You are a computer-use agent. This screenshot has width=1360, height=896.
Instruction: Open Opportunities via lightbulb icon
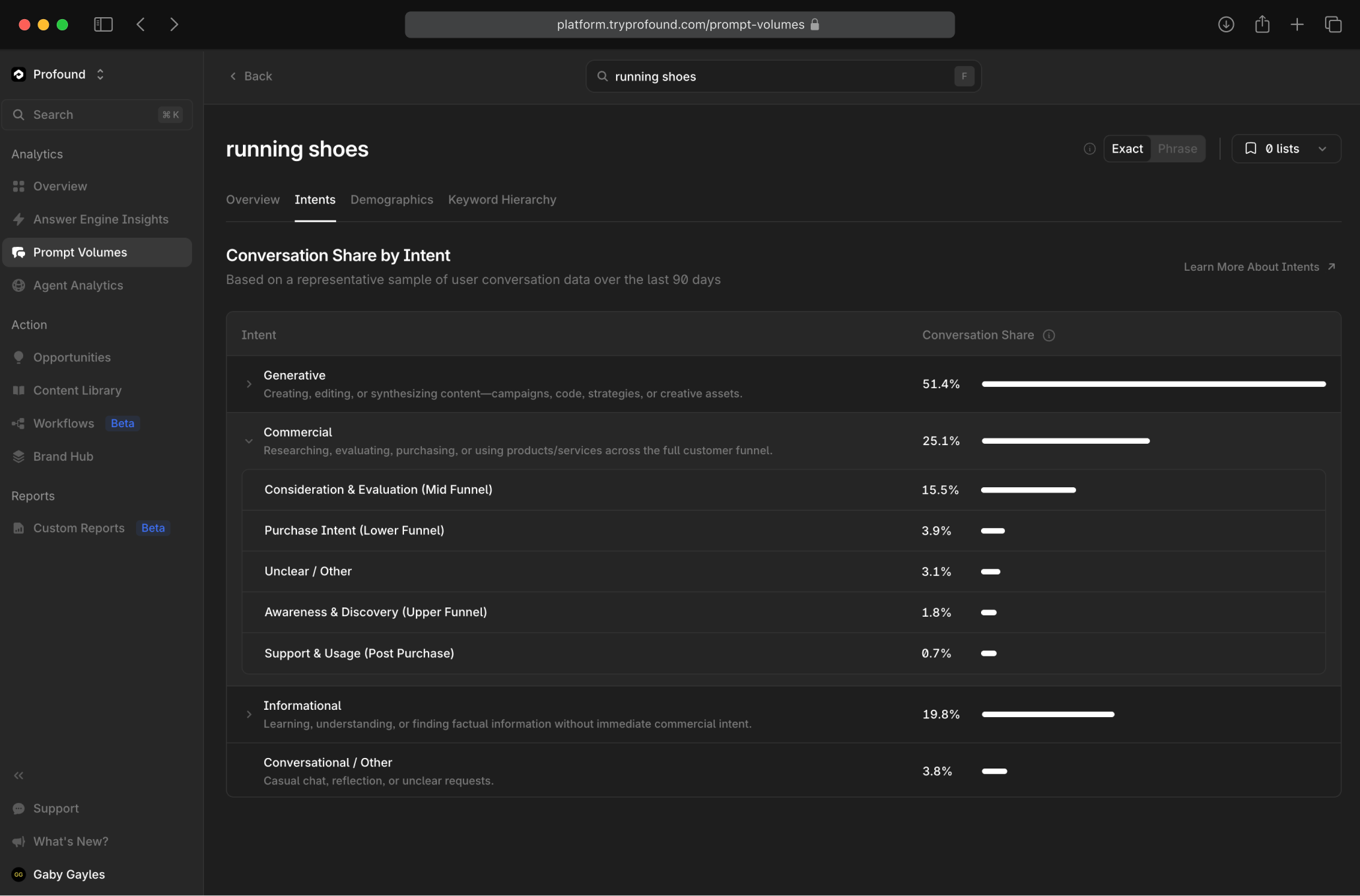[18, 357]
